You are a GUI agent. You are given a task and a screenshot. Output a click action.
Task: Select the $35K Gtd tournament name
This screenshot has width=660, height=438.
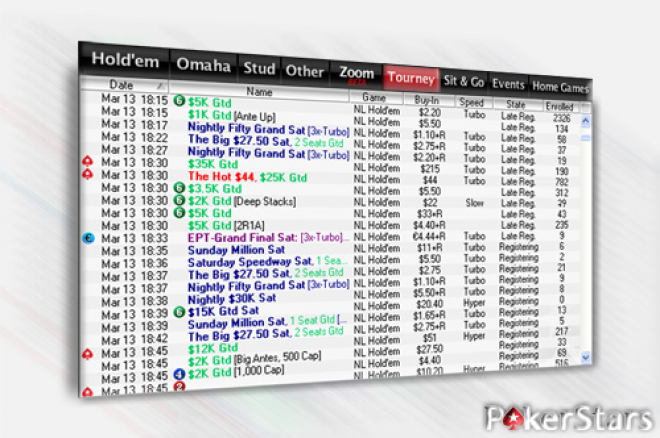click(213, 164)
